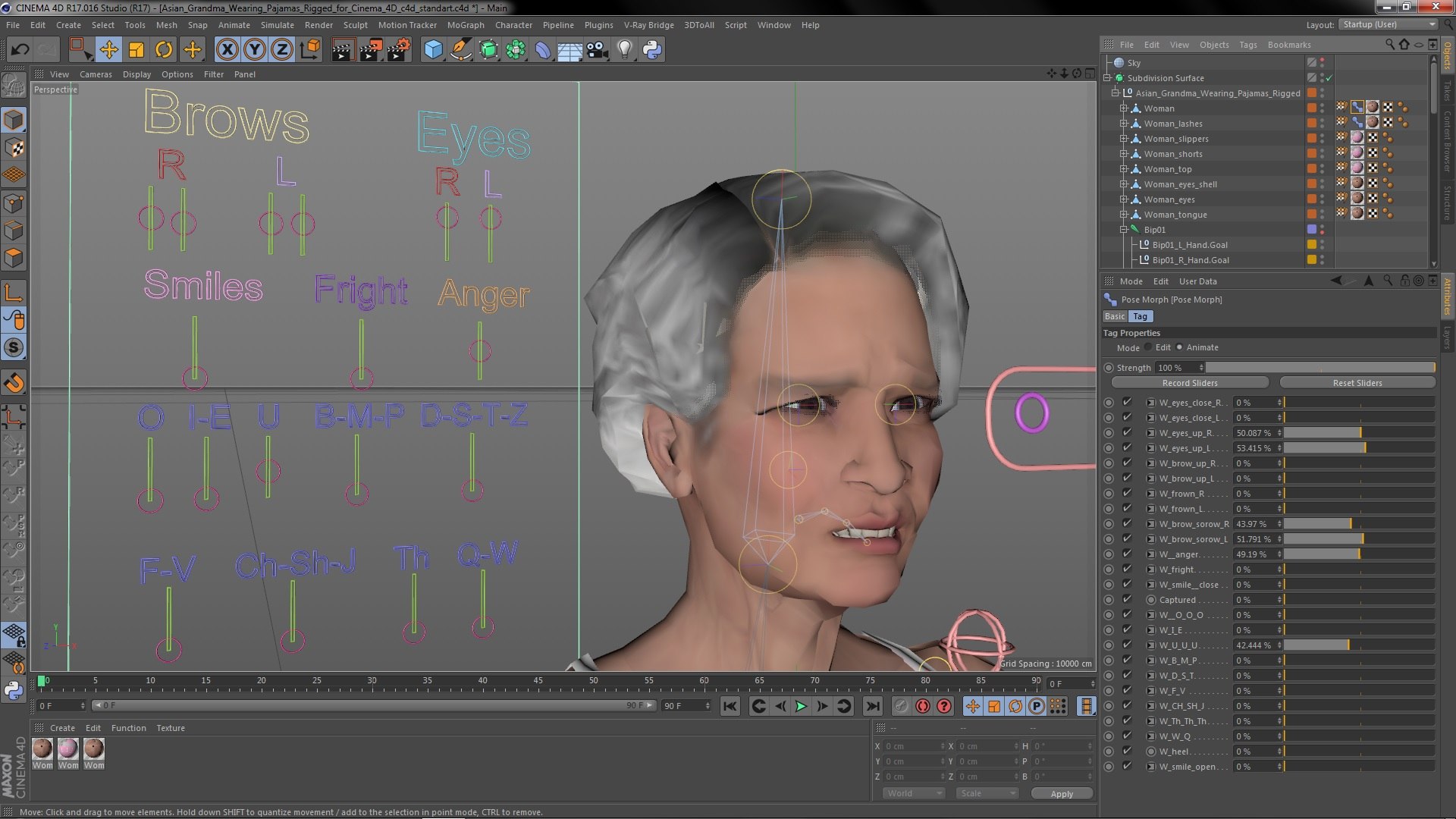Viewport: 1456px width, 819px height.
Task: Toggle W_heel checkbox
Action: [1127, 751]
